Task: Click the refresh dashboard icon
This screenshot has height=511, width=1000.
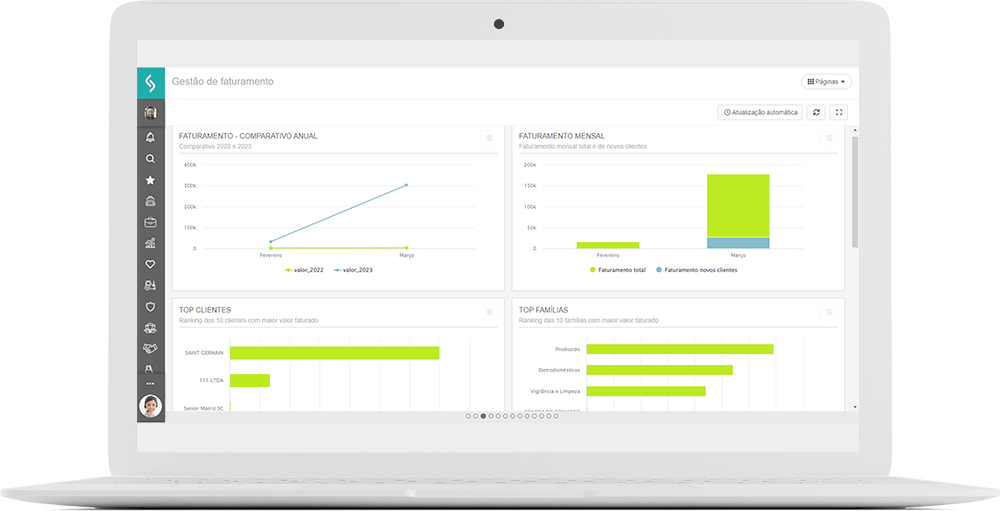Action: click(x=816, y=113)
